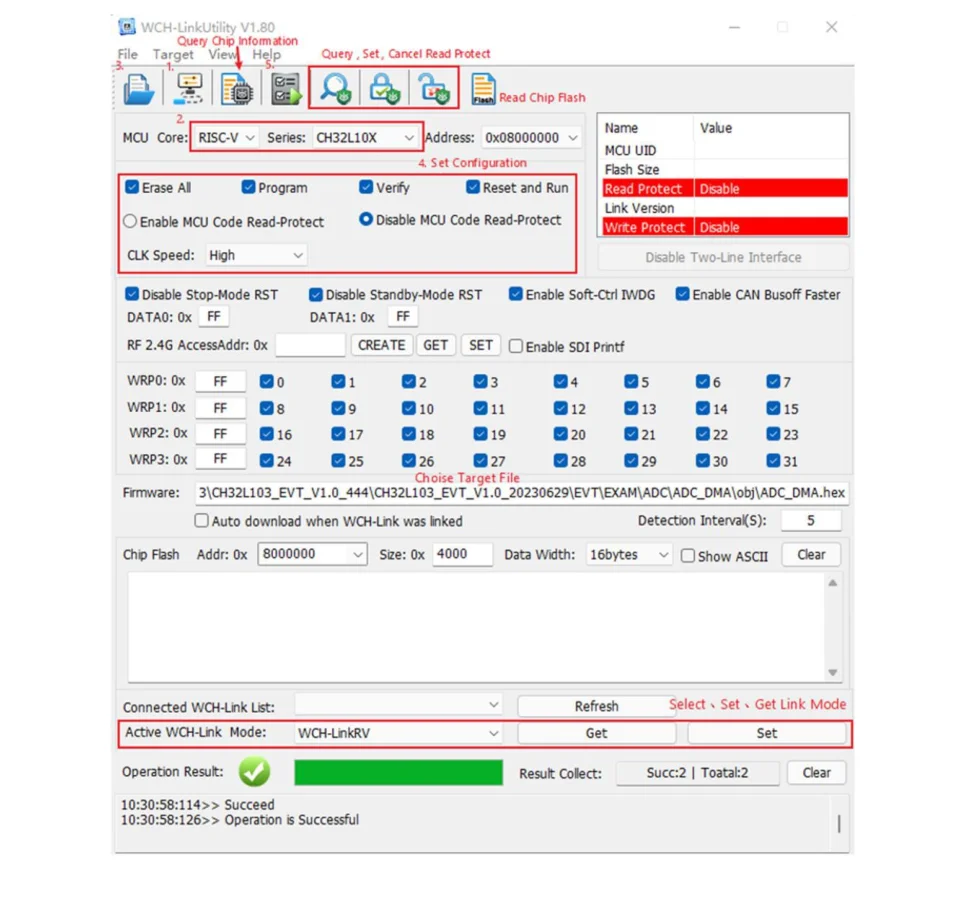963x906 pixels.
Task: Toggle the Verify checkbox
Action: point(366,187)
